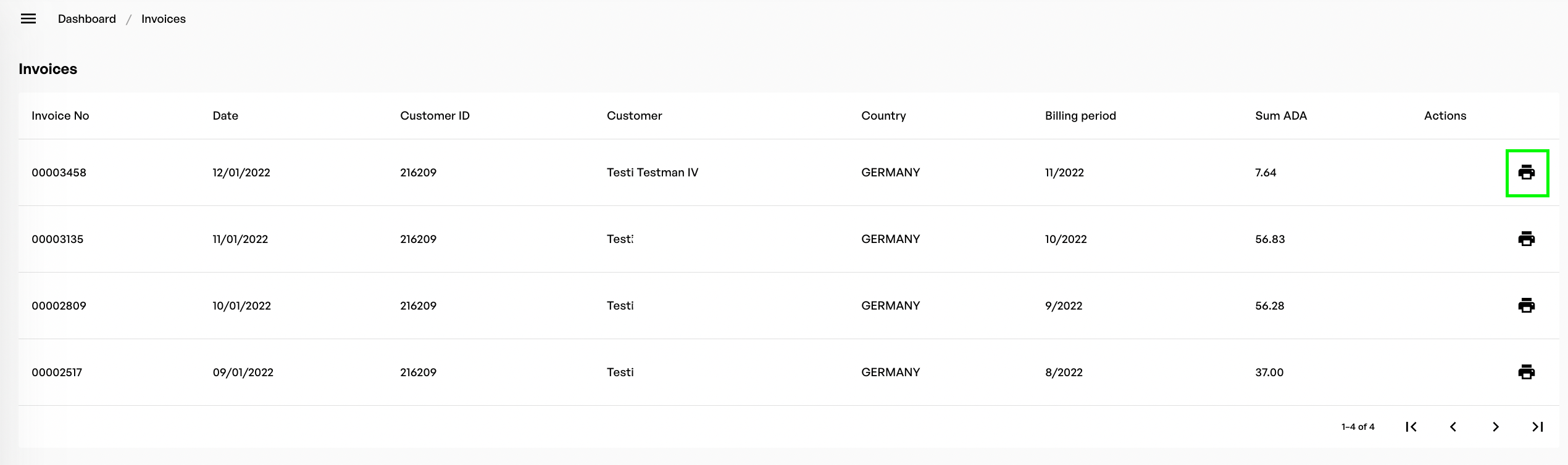Click the Billing period column header
The width and height of the screenshot is (1568, 465).
pos(1080,116)
